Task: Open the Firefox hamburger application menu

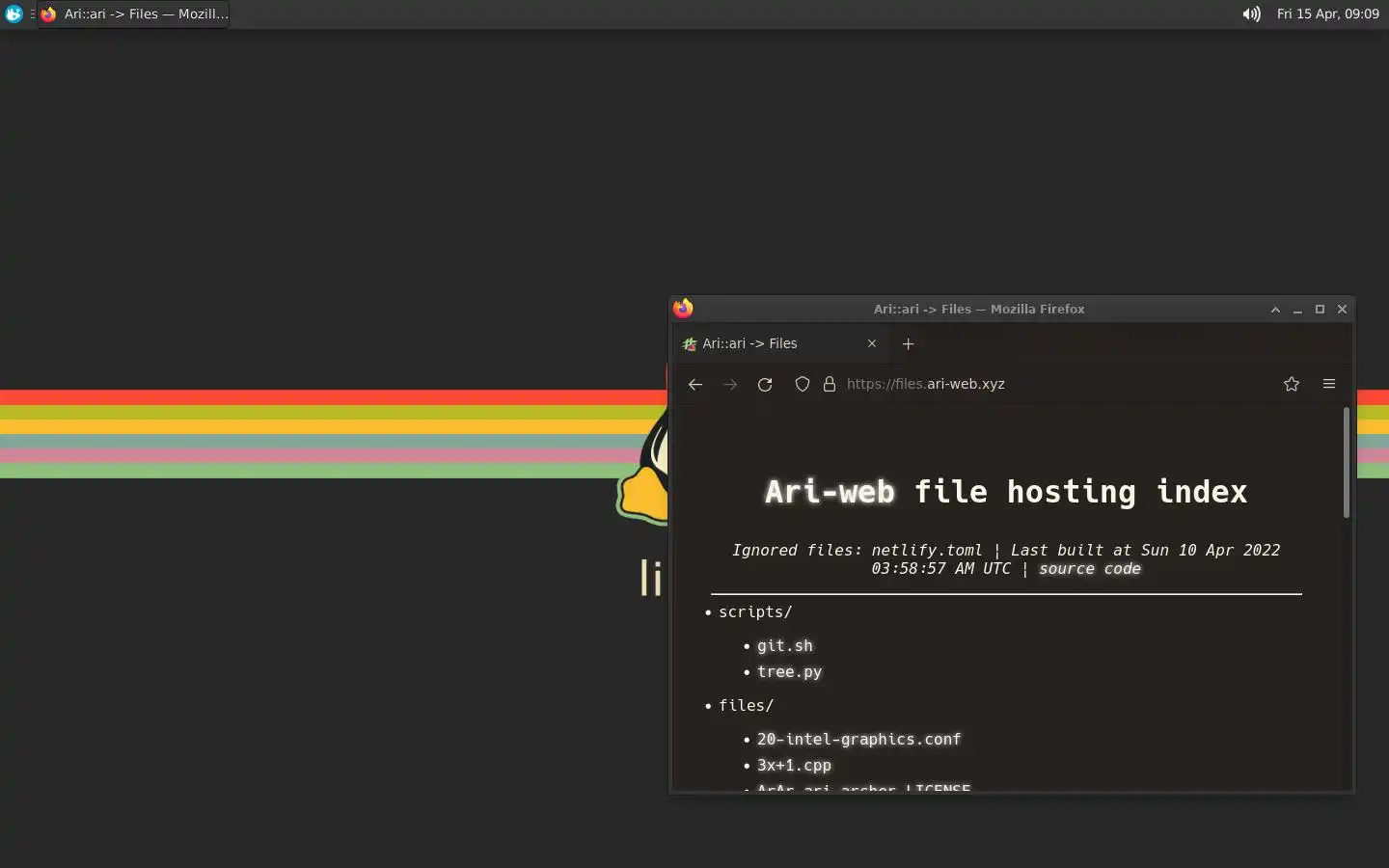Action: click(x=1329, y=384)
